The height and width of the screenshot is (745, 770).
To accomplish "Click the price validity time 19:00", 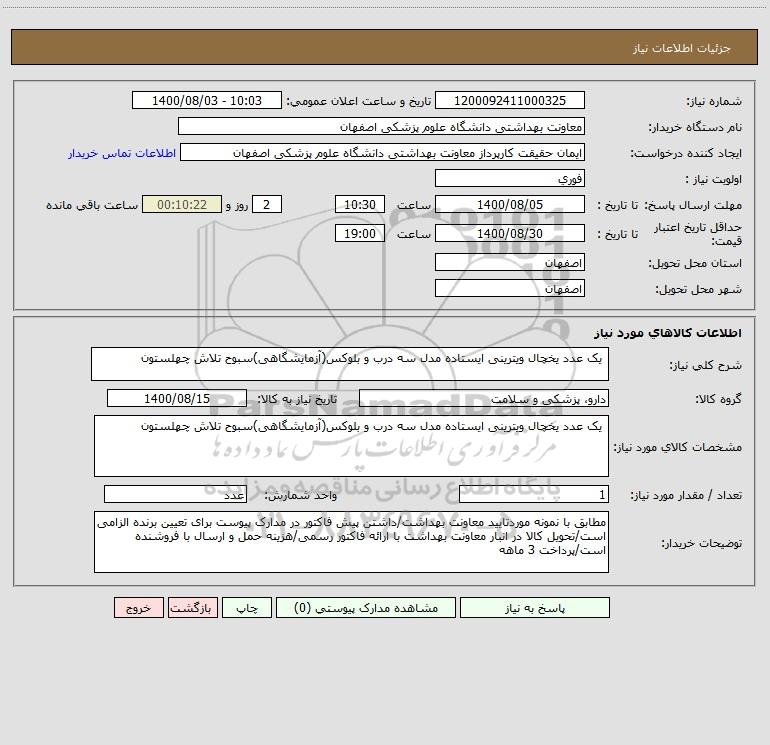I will coord(359,233).
